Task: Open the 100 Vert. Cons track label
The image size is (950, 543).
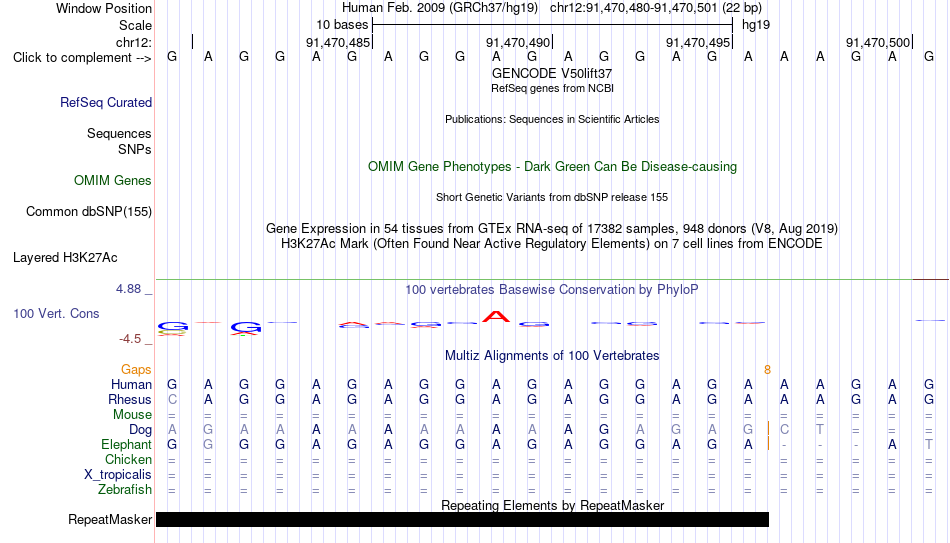Action: pyautogui.click(x=56, y=313)
